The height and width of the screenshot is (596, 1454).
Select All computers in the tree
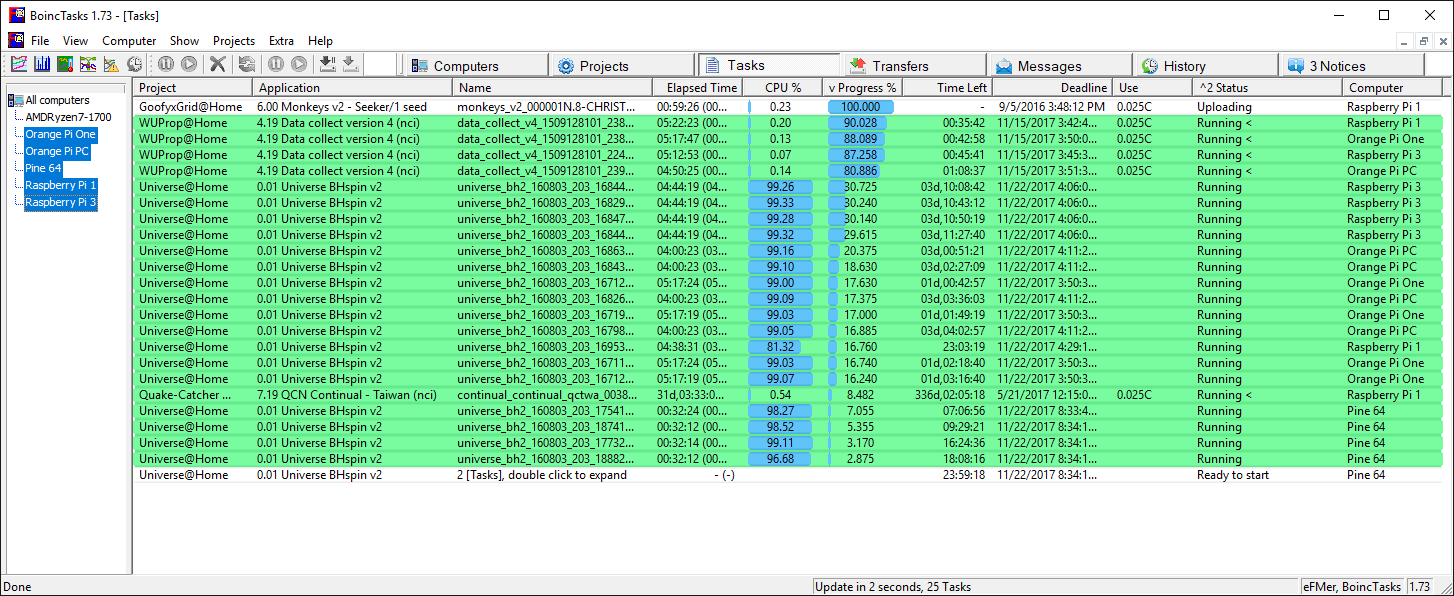pyautogui.click(x=57, y=100)
